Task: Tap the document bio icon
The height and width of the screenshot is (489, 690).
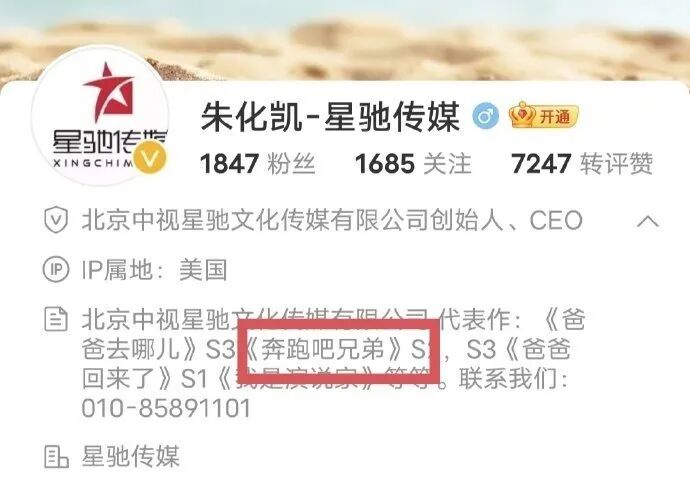Action: 56,319
